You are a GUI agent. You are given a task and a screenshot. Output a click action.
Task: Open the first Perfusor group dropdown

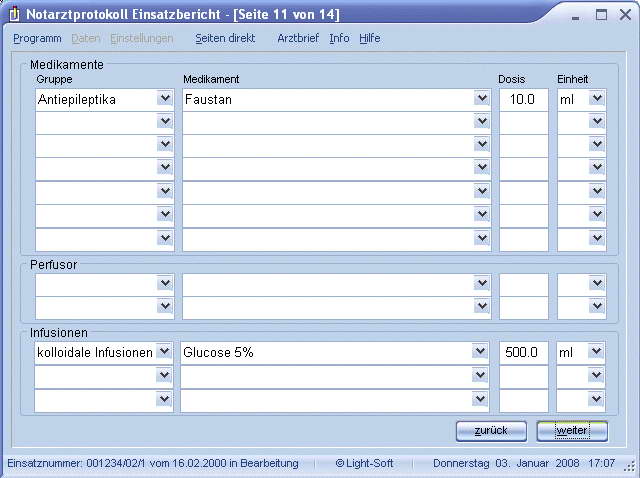tap(165, 283)
